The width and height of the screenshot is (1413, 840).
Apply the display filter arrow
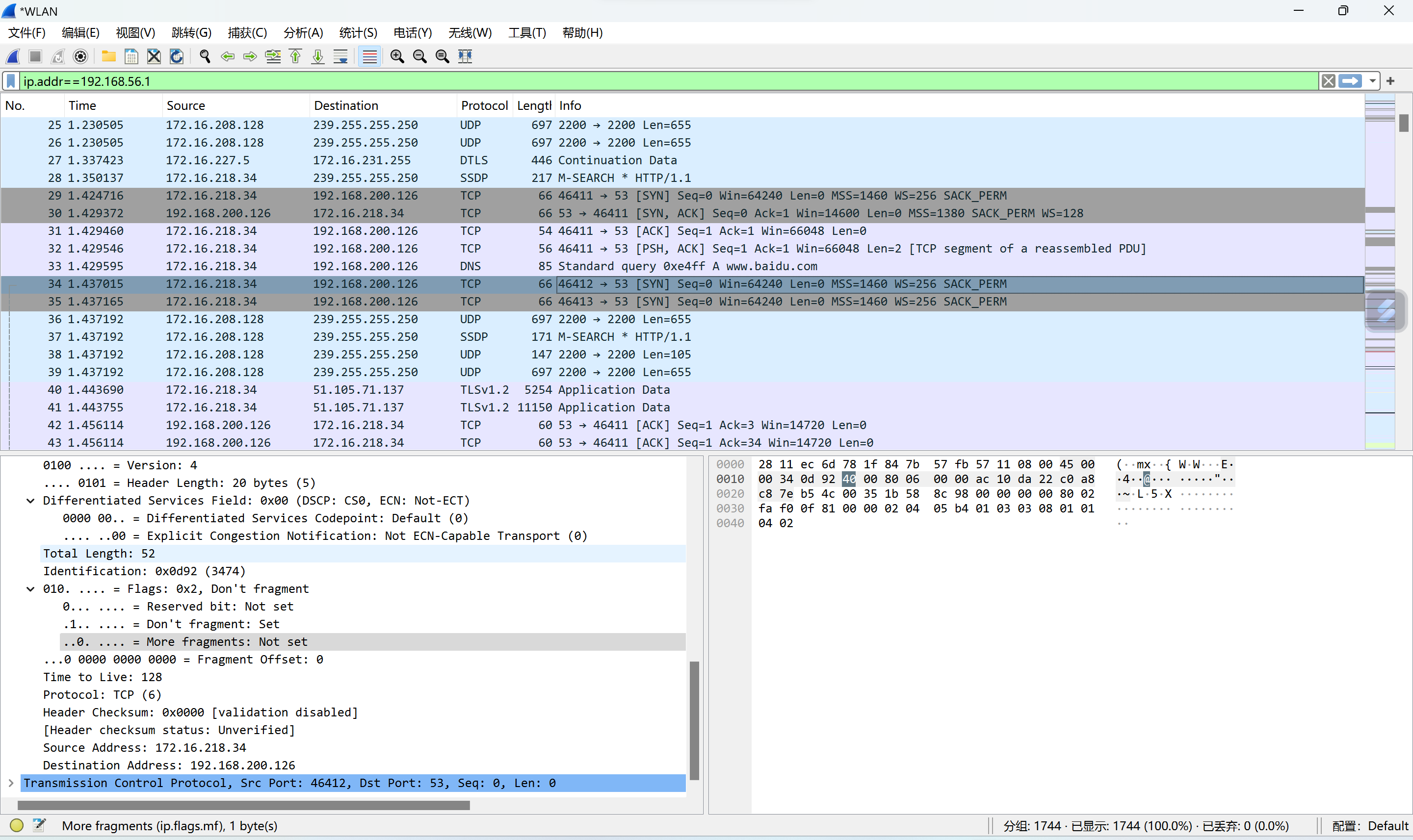coord(1350,81)
